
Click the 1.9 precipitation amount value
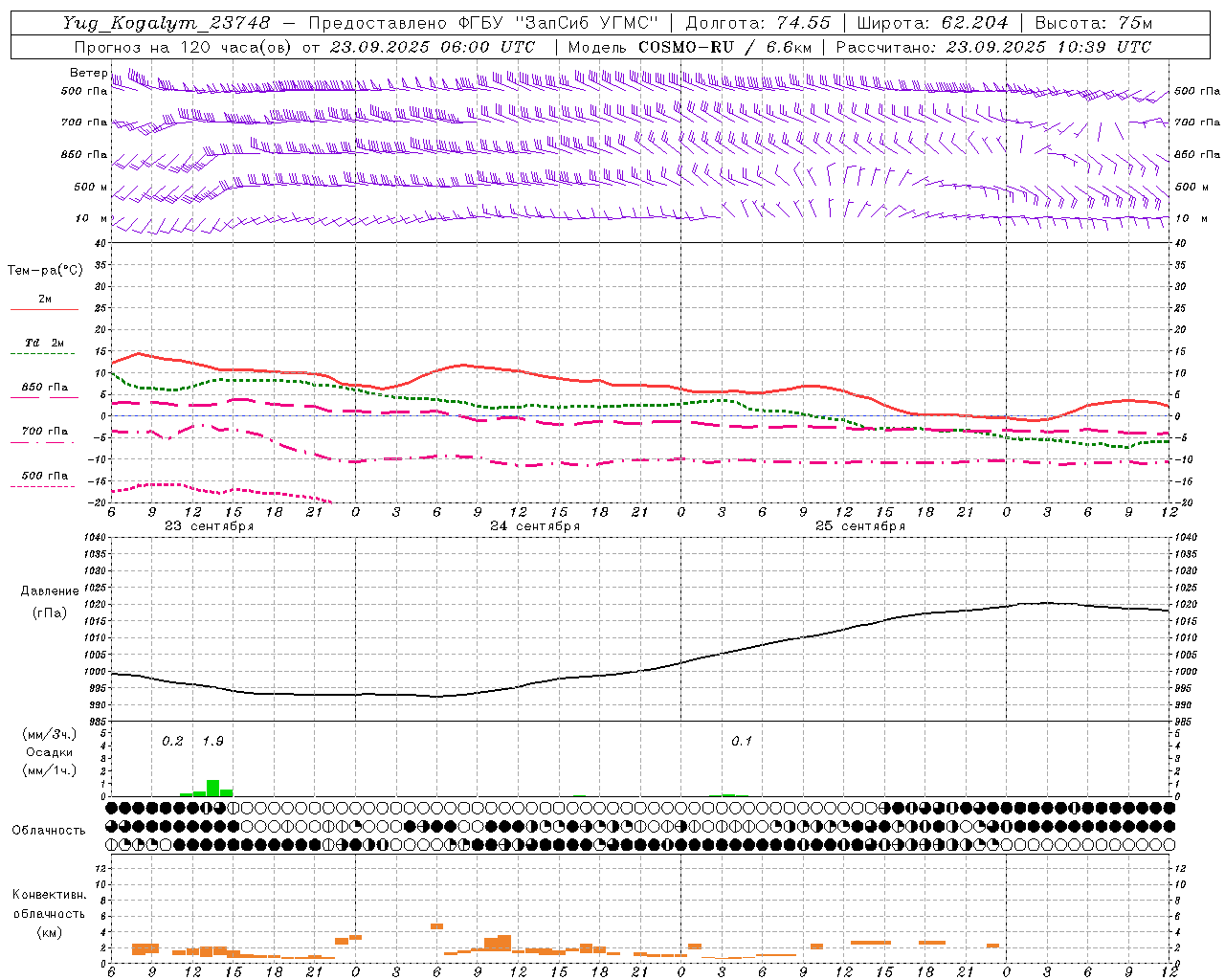[212, 741]
